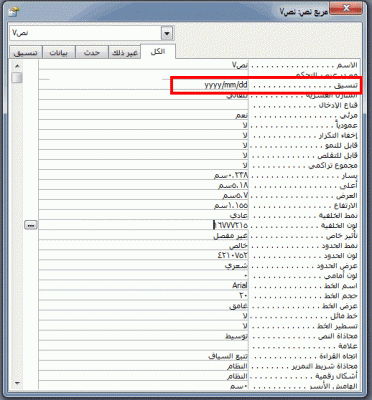Select the تنسيق tab

[x=26, y=53]
